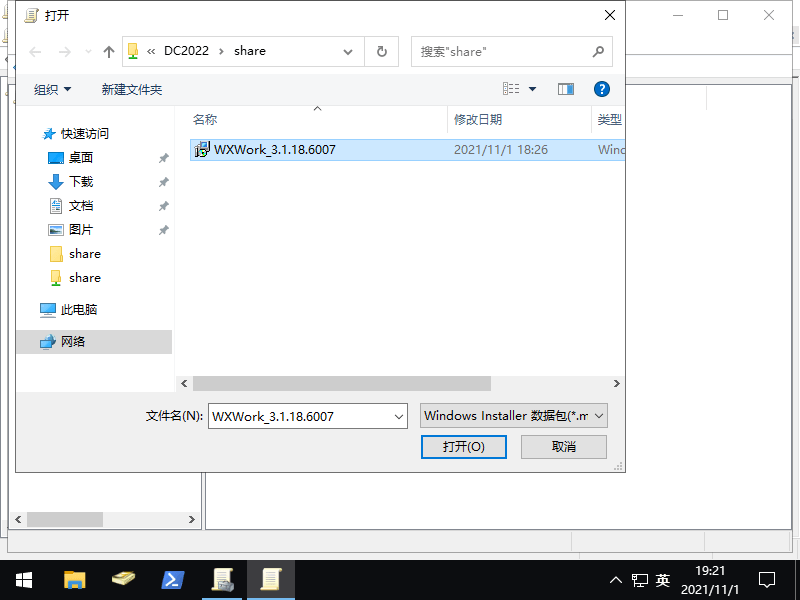Click the pin icon beside 文档
800x600 pixels.
[x=163, y=206]
